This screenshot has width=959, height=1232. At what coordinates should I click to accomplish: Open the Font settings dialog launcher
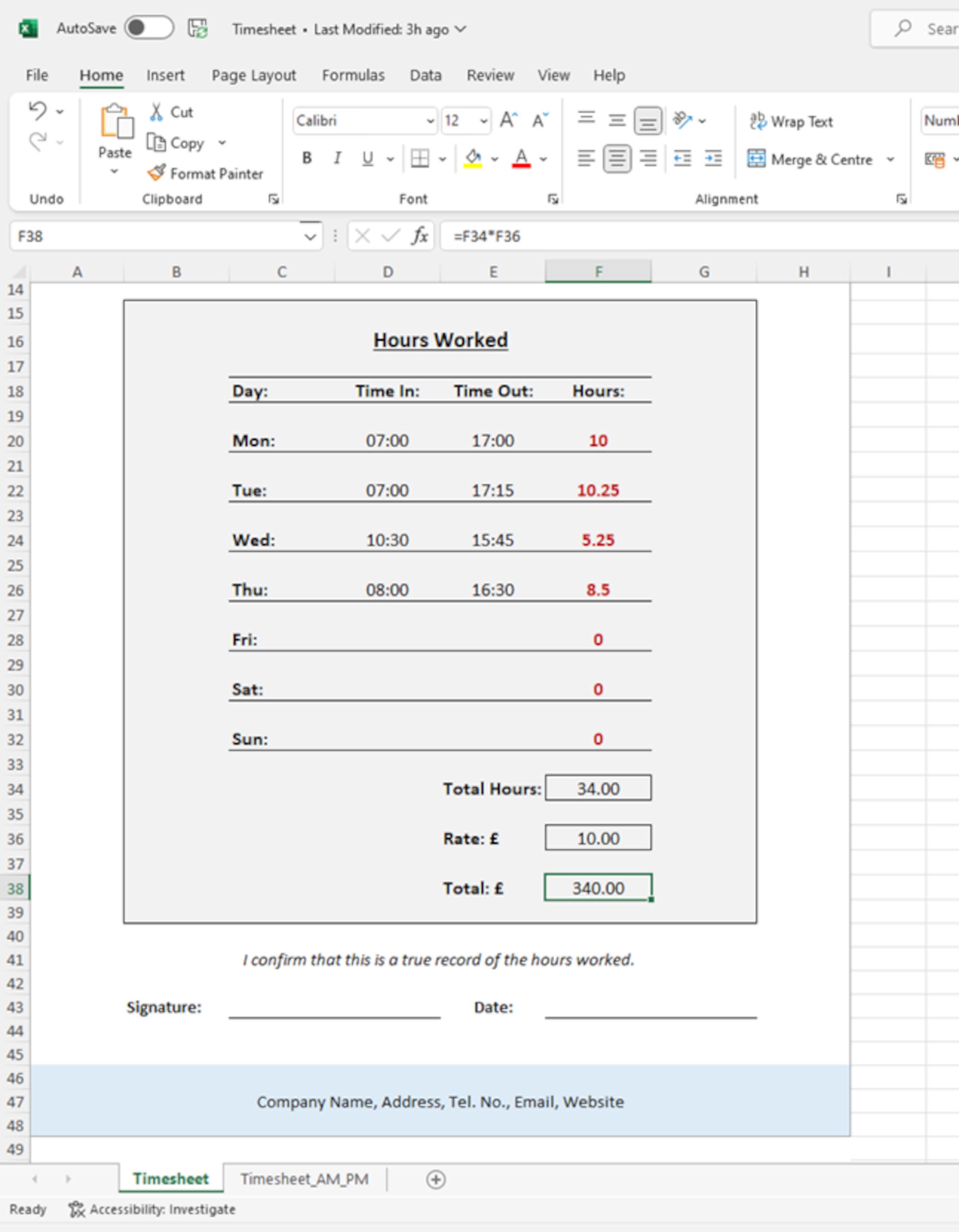click(553, 198)
